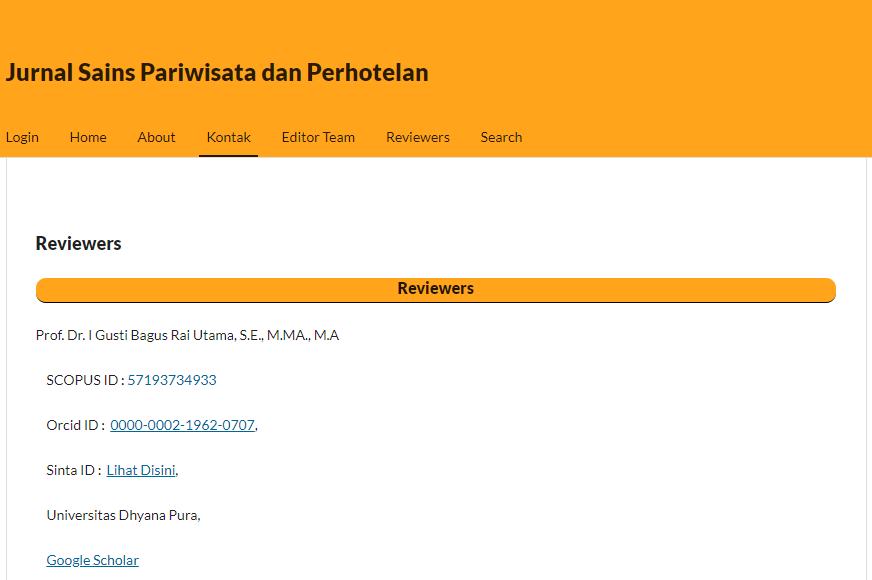Image resolution: width=872 pixels, height=580 pixels.
Task: Open the Login menu item
Action: (x=22, y=137)
